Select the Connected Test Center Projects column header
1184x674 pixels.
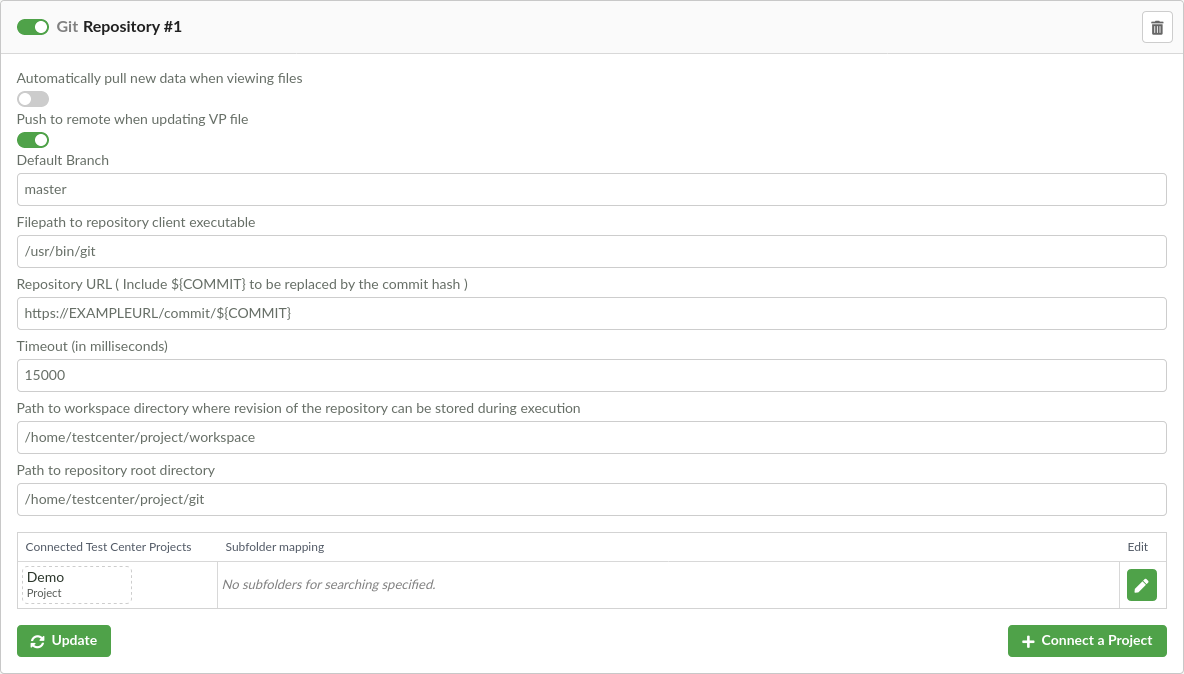108,547
